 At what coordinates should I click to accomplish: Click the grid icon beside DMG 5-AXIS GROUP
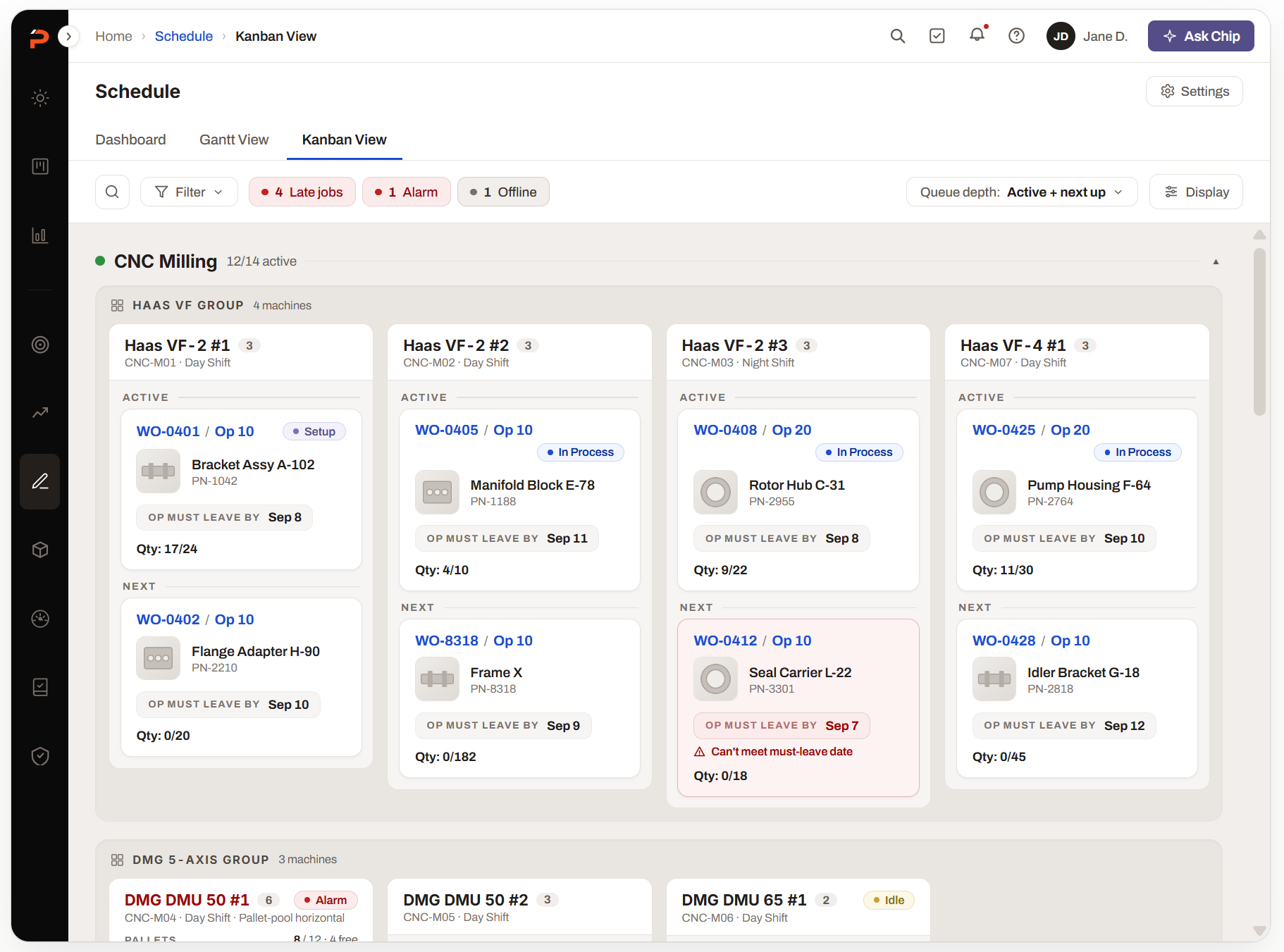point(117,860)
